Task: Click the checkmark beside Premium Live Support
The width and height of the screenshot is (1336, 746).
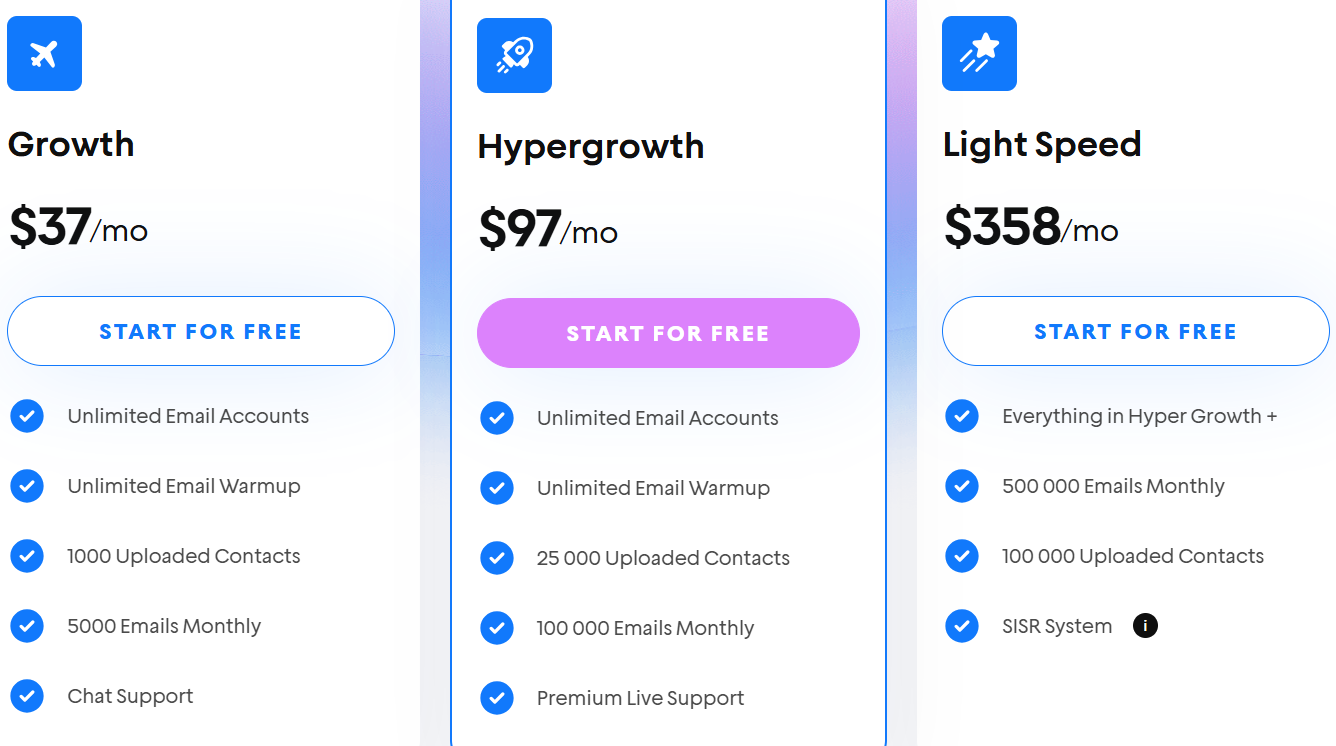Action: (497, 698)
